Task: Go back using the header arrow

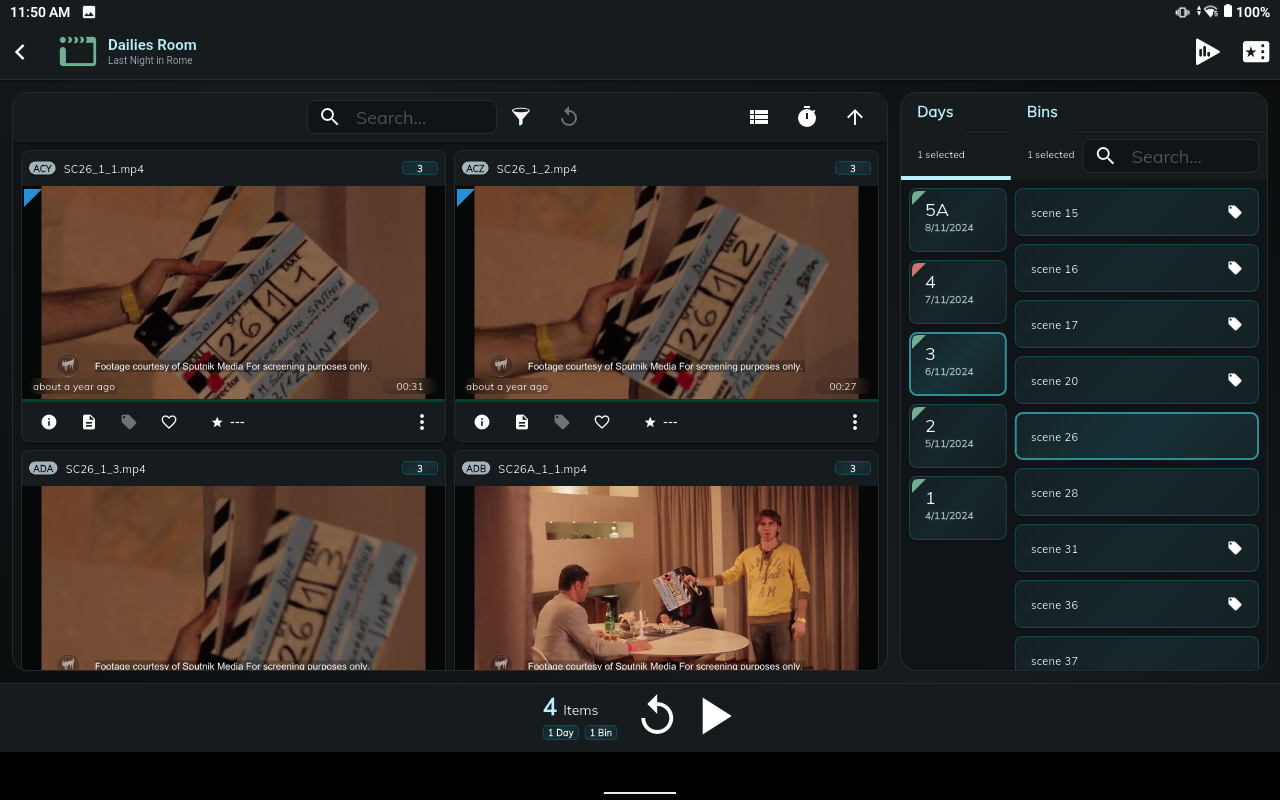Action: 20,52
